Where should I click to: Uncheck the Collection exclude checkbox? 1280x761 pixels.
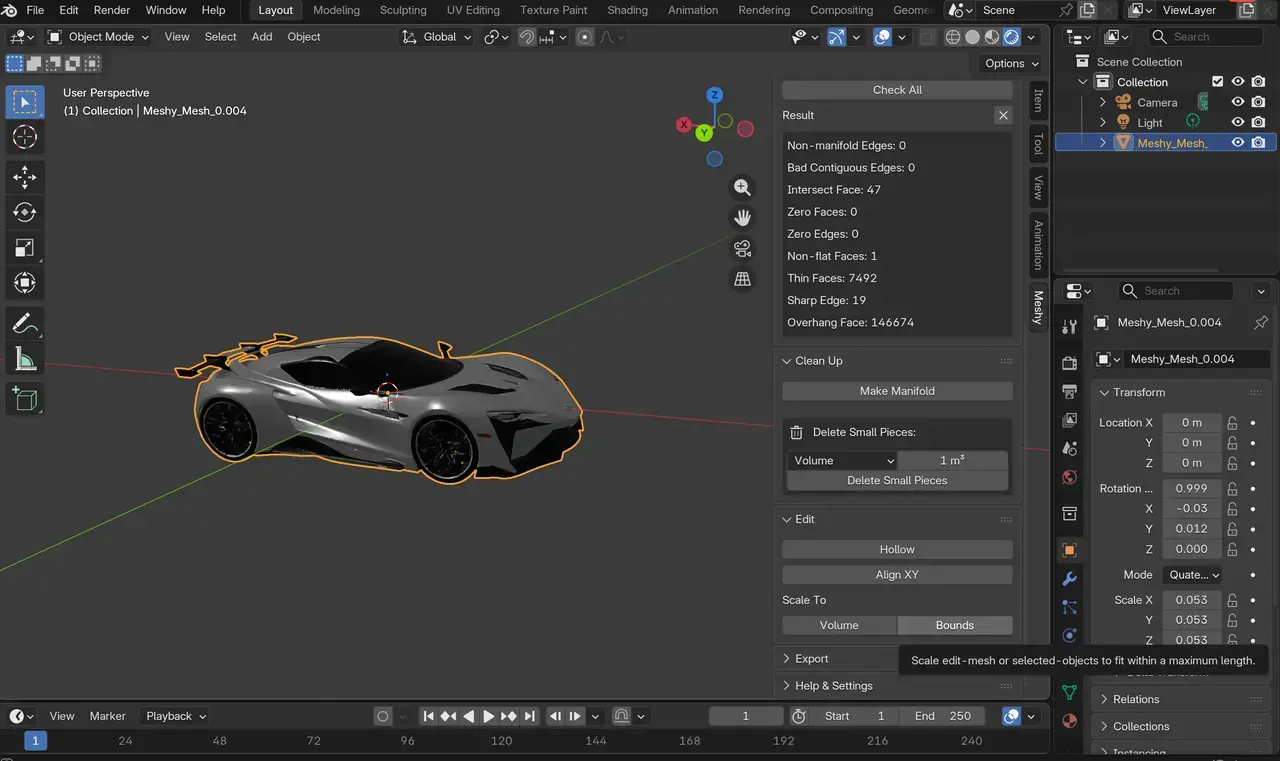click(x=1217, y=82)
